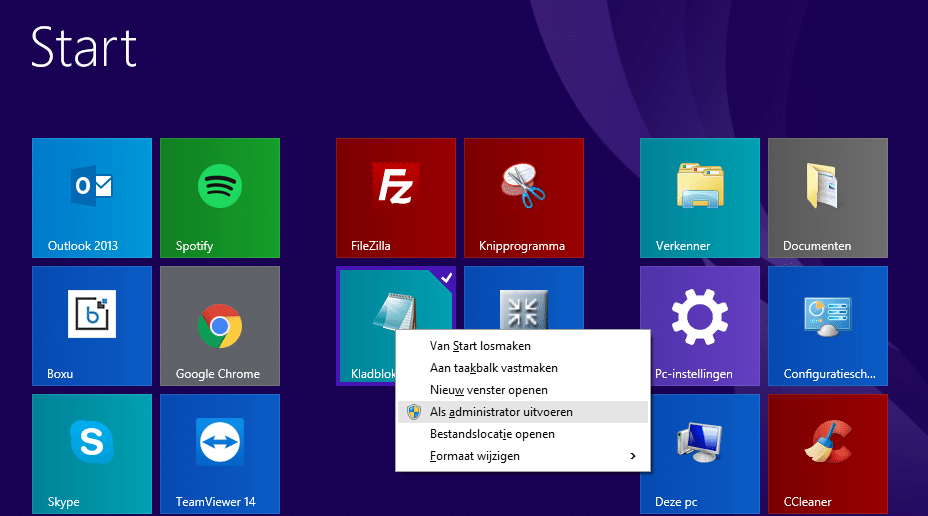Select Aan taakbalk vastmaken menu entry
Image resolution: width=928 pixels, height=516 pixels.
pyautogui.click(x=523, y=368)
